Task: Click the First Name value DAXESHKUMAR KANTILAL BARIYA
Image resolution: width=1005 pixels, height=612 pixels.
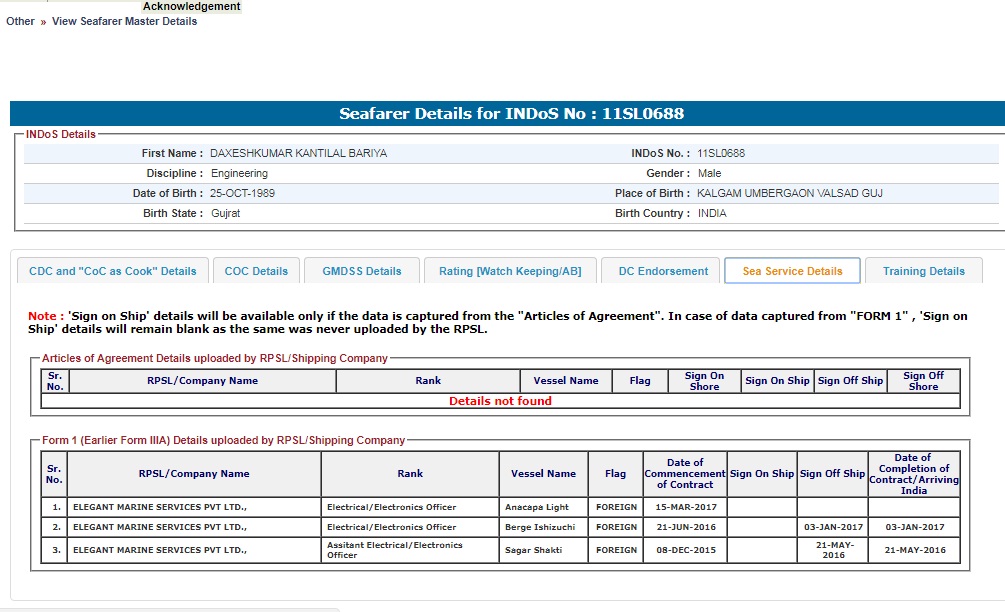Action: pyautogui.click(x=298, y=154)
